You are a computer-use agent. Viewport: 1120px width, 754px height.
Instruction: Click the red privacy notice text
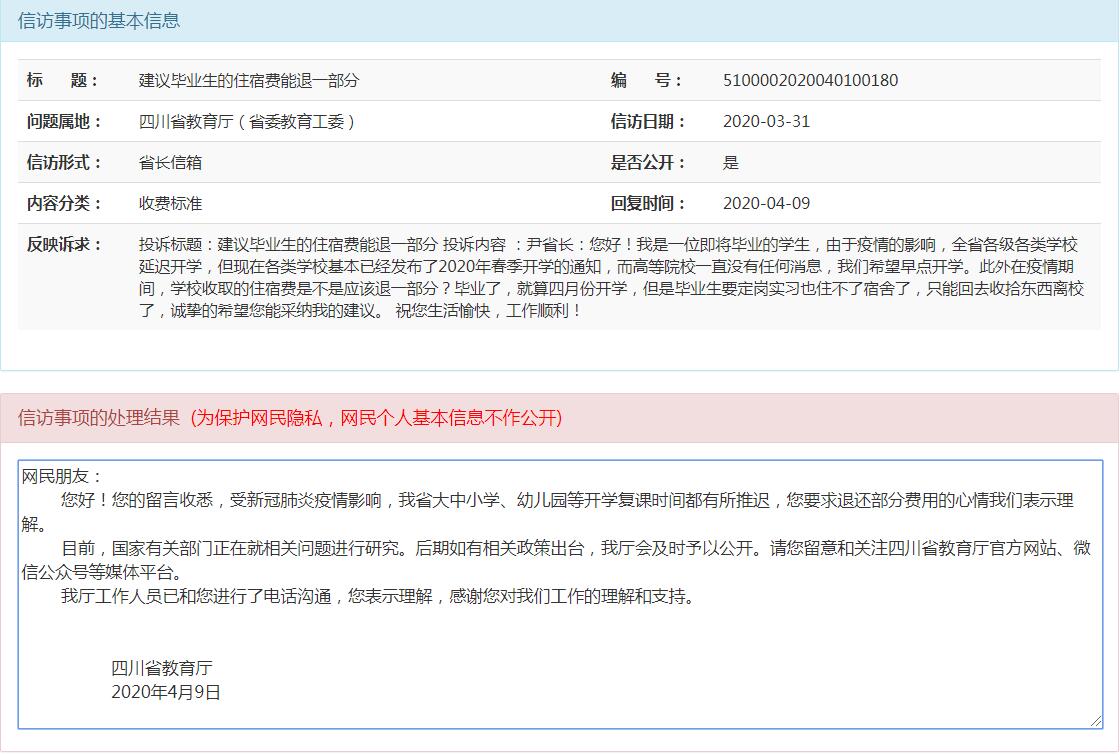coord(376,418)
